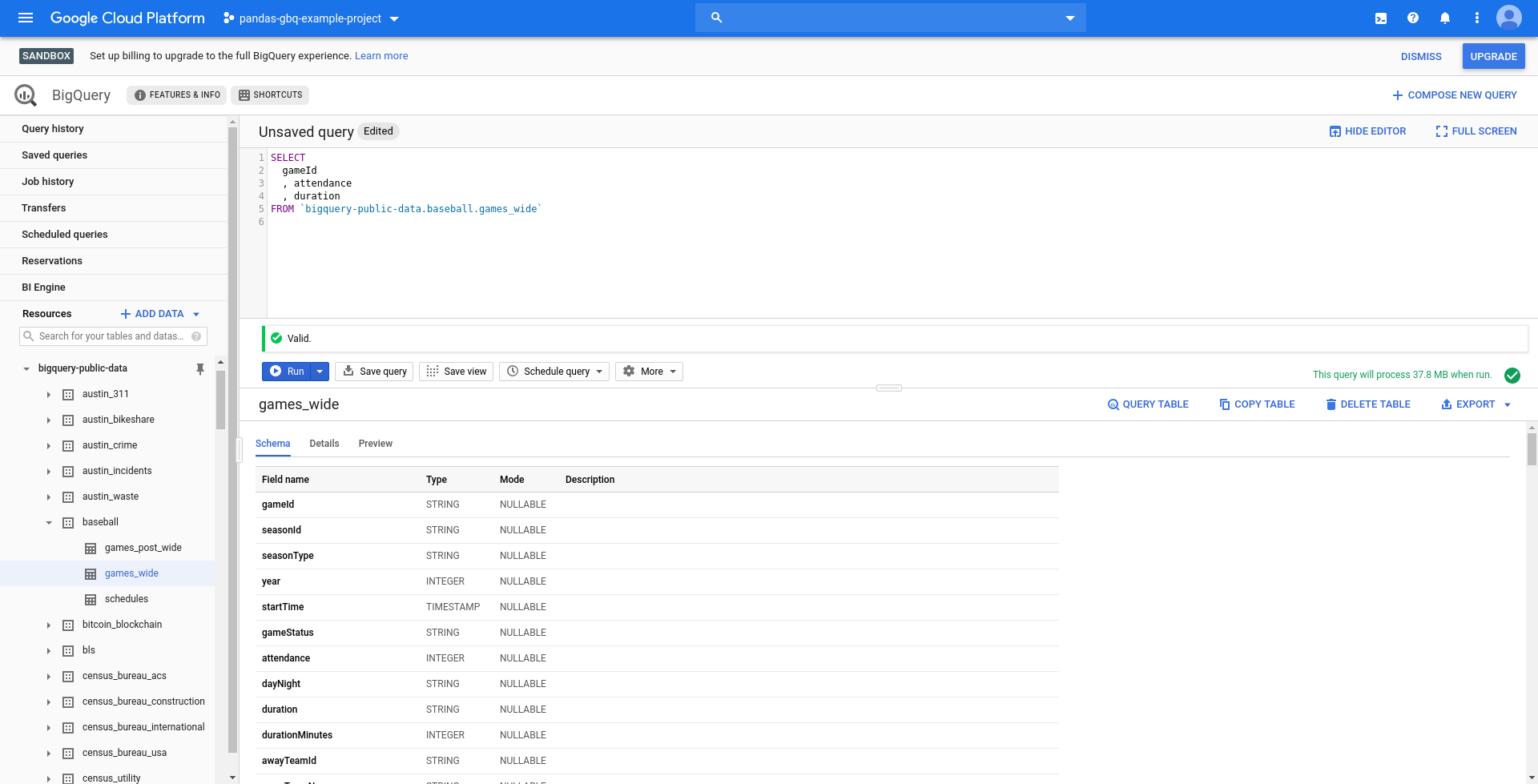Image resolution: width=1538 pixels, height=784 pixels.
Task: Click the panel resize handle between editor and results
Action: pos(889,388)
